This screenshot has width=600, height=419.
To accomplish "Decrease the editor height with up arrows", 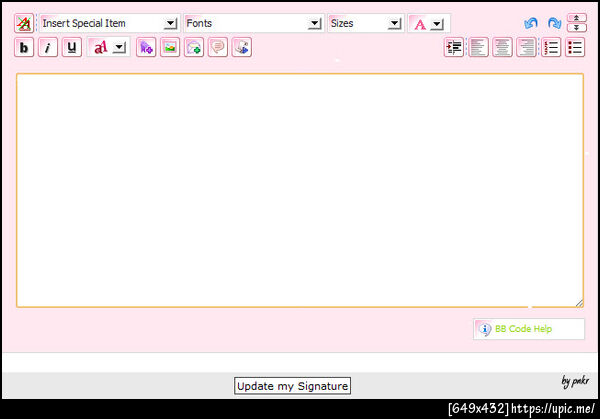I will [x=577, y=18].
